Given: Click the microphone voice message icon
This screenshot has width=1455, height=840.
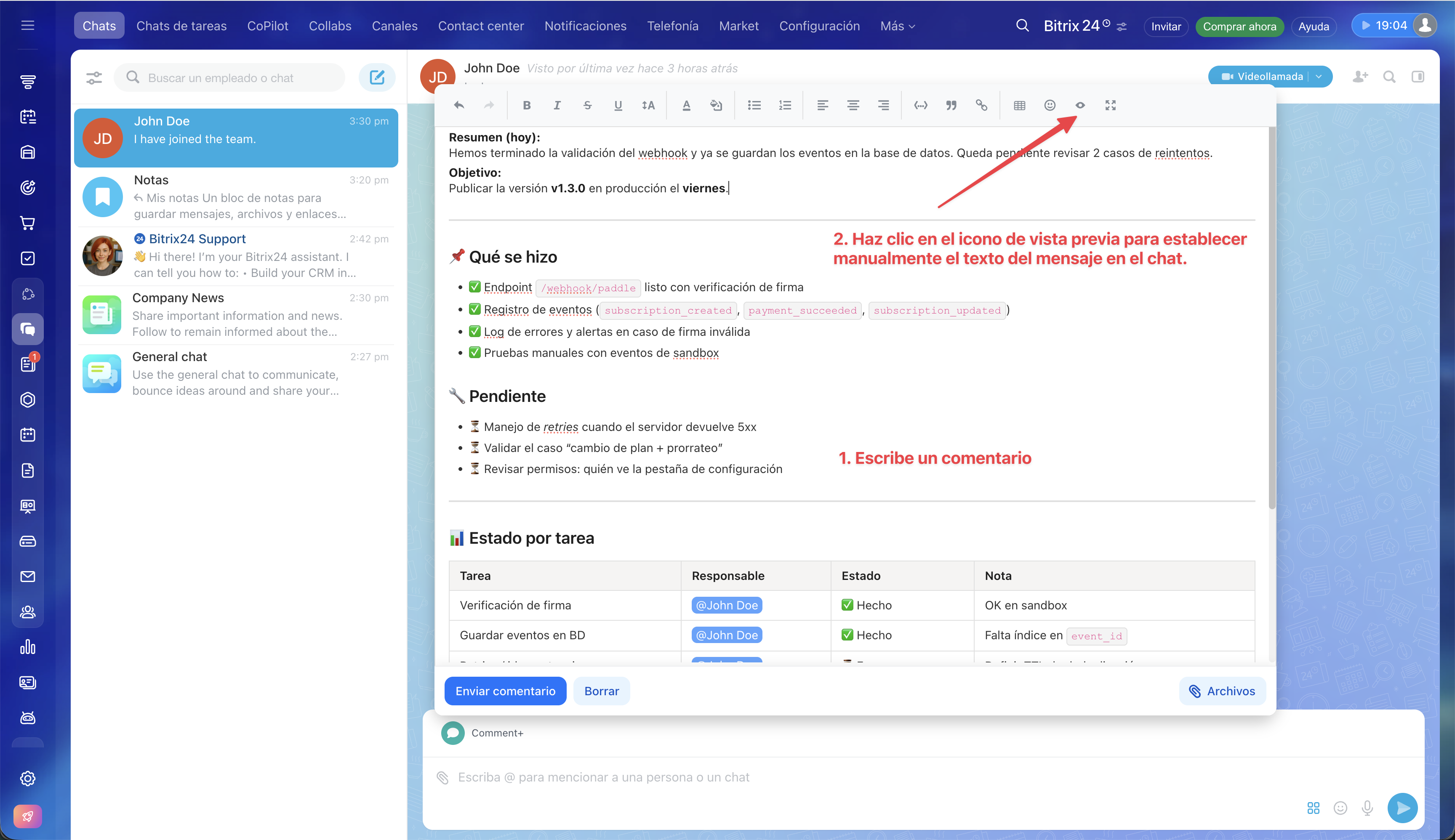Looking at the screenshot, I should pyautogui.click(x=1367, y=808).
